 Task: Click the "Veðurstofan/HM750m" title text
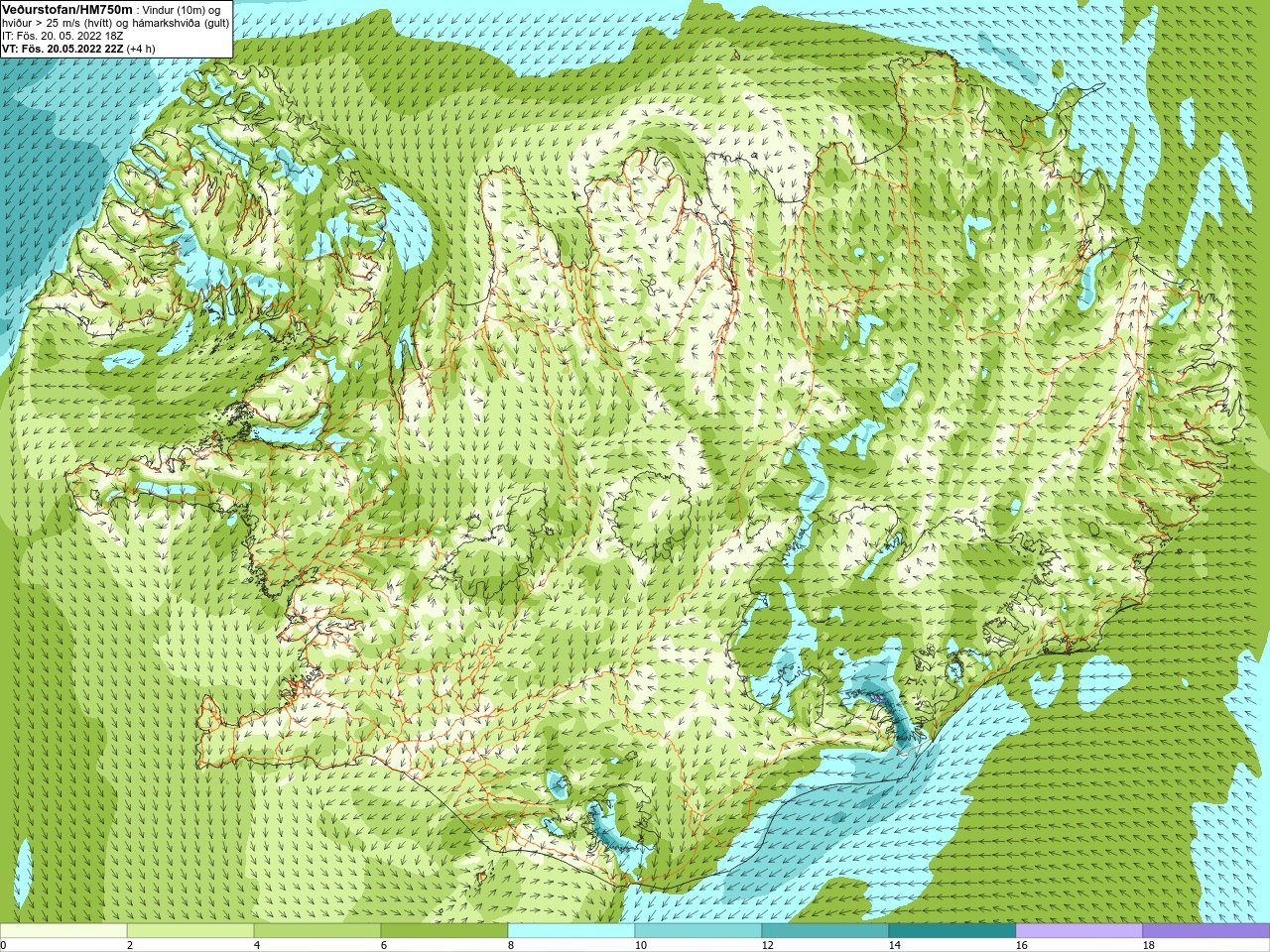point(66,9)
